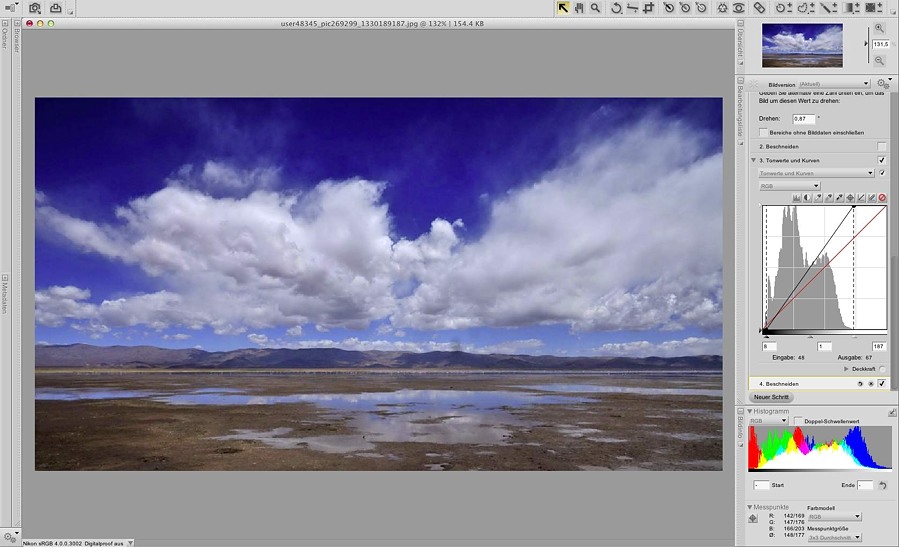Select the hand pan tool
The image size is (899, 547).
coord(580,8)
